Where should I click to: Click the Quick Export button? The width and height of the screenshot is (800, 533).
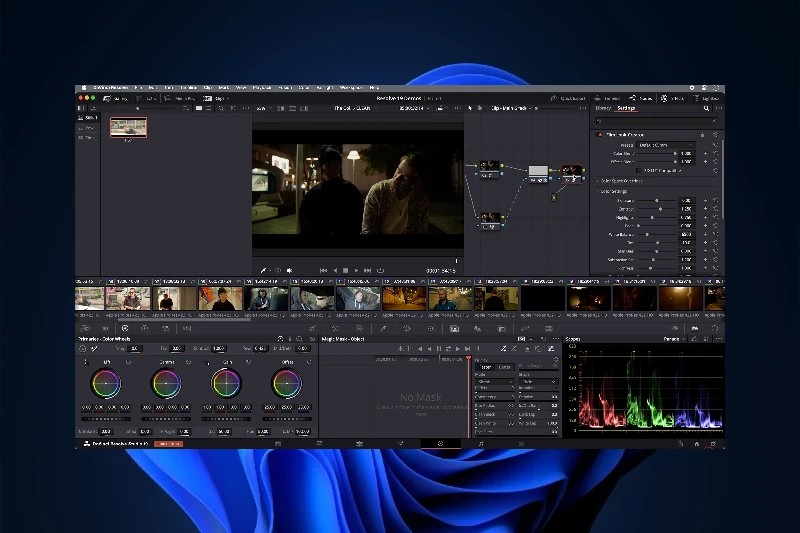(567, 98)
